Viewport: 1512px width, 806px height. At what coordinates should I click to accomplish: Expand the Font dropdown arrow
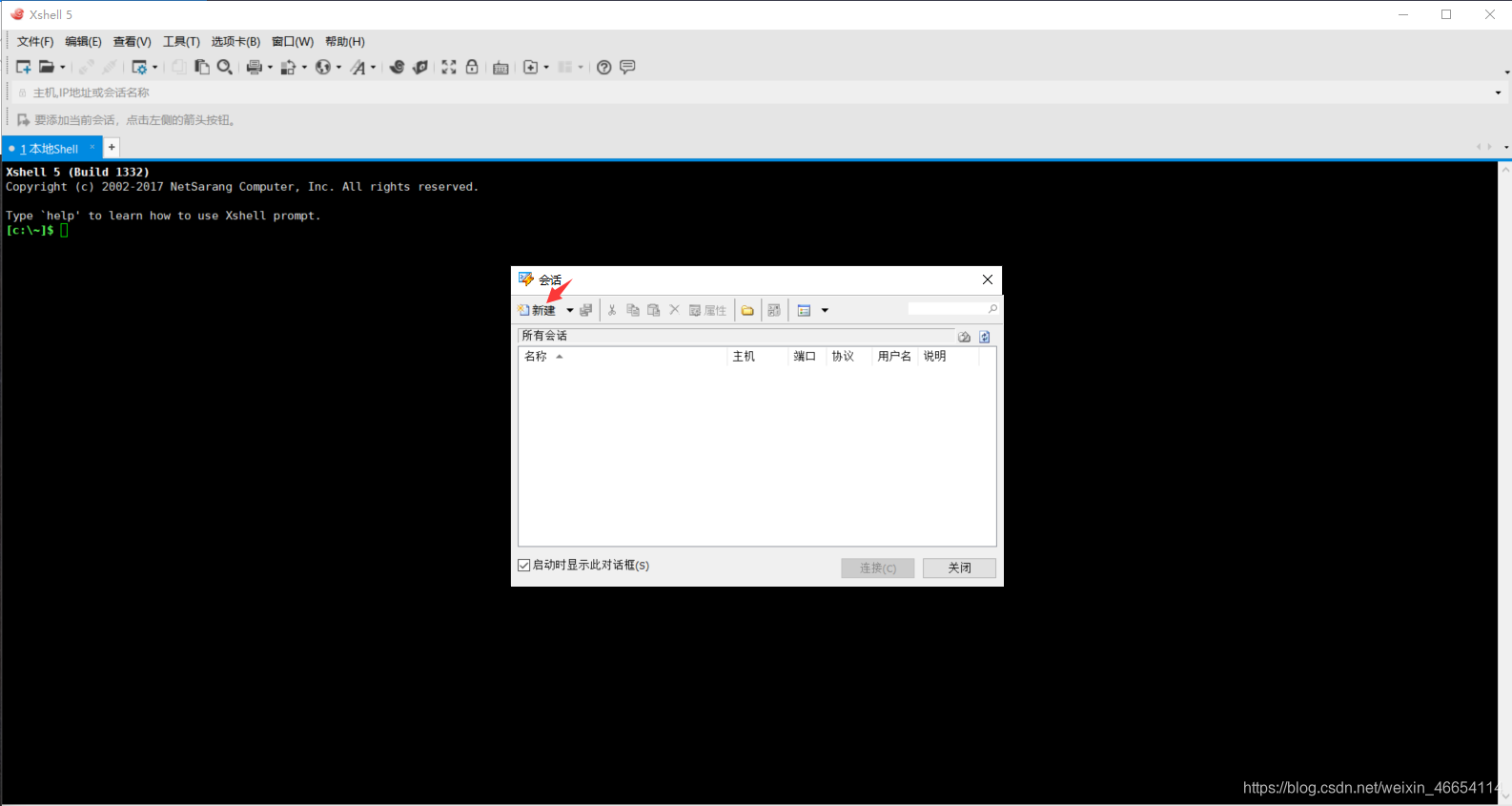click(373, 67)
